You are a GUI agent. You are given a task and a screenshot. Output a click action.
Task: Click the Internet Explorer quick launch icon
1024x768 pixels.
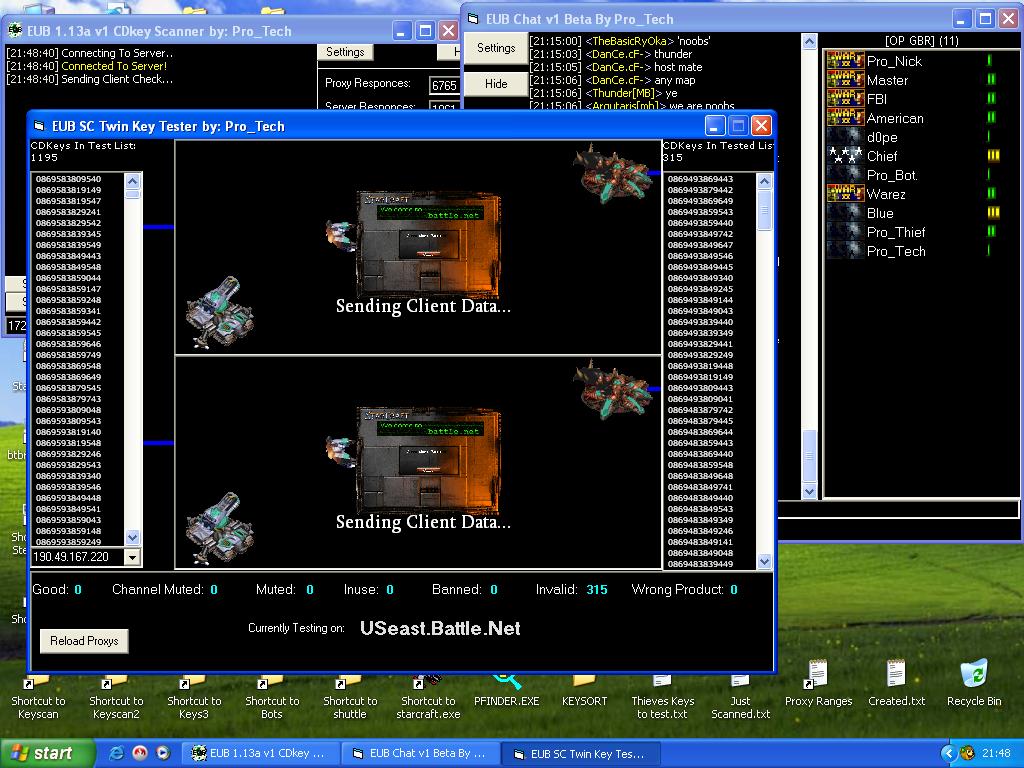(x=118, y=753)
